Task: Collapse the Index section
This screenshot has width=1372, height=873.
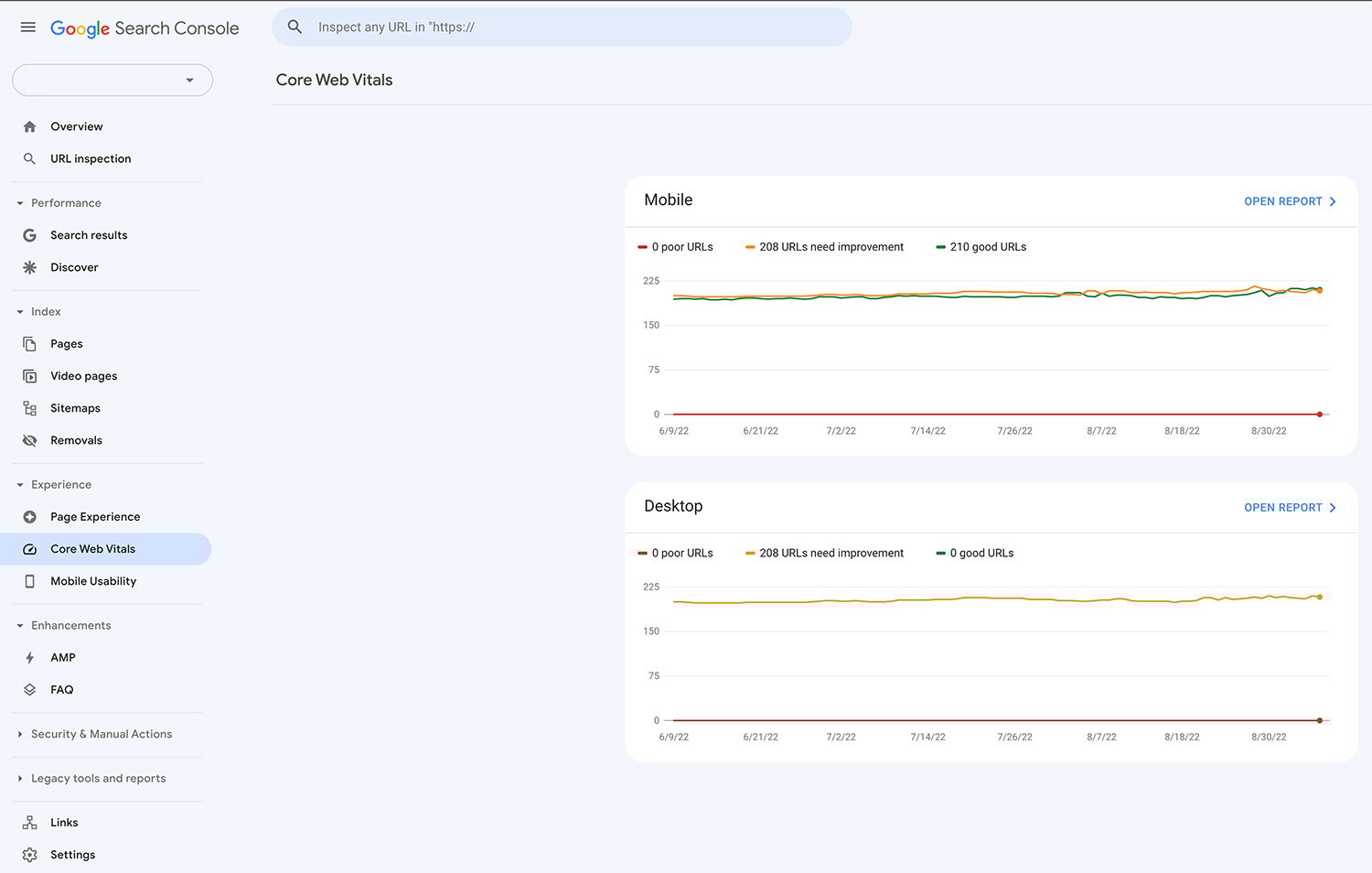Action: (x=20, y=312)
